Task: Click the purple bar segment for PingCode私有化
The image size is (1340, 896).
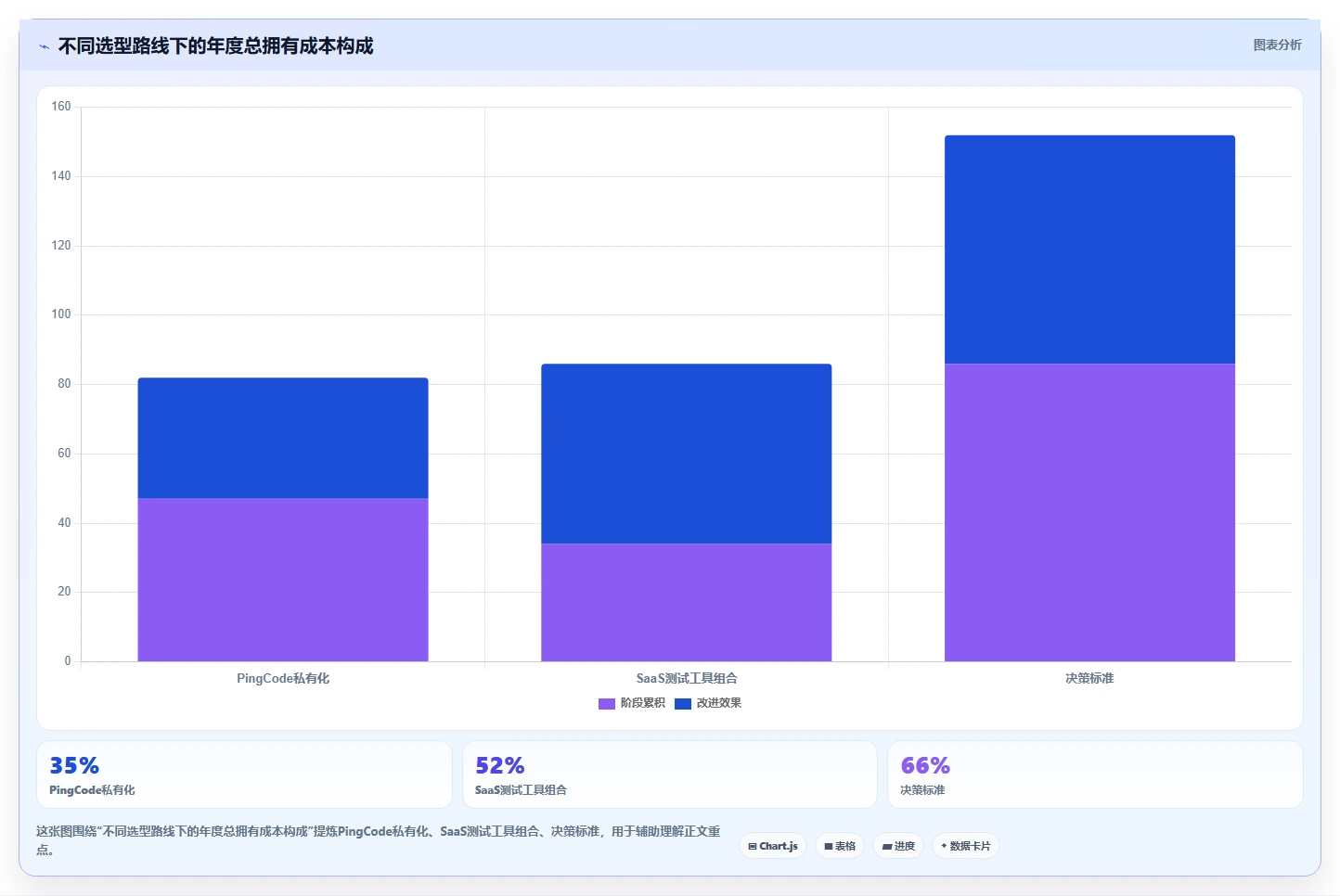Action: click(283, 580)
